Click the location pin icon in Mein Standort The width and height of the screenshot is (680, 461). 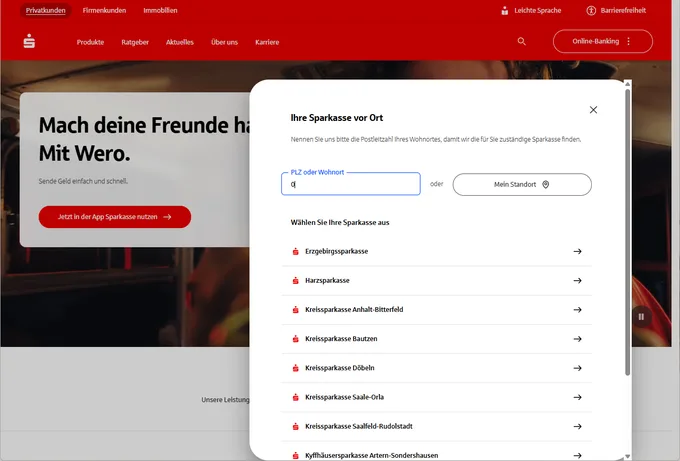[546, 184]
